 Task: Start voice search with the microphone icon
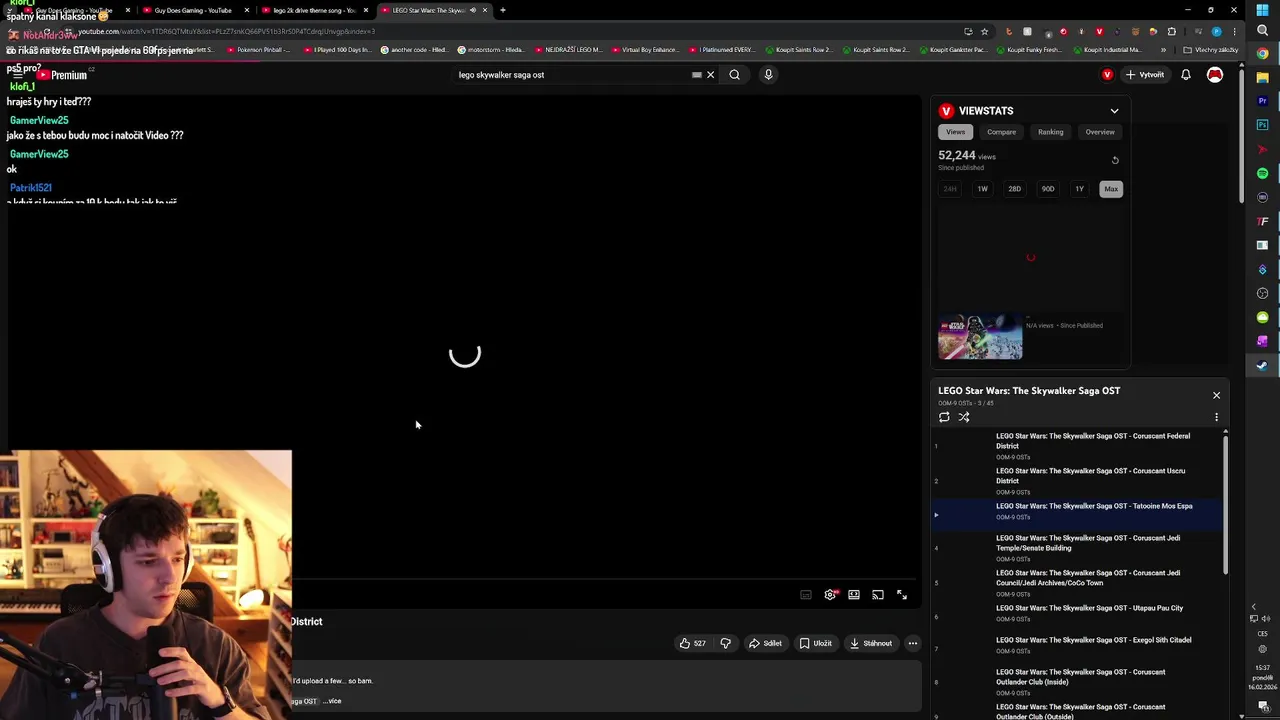pyautogui.click(x=768, y=75)
